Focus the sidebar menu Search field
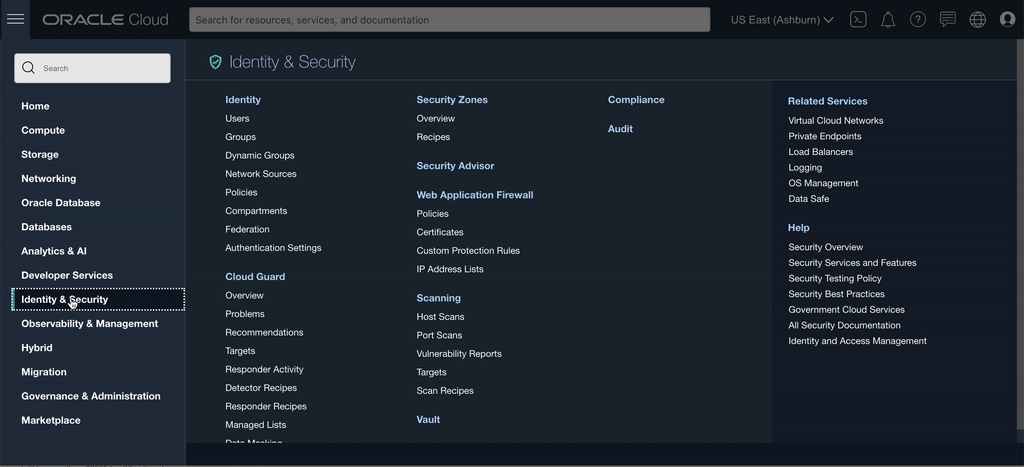1024x467 pixels. click(92, 68)
